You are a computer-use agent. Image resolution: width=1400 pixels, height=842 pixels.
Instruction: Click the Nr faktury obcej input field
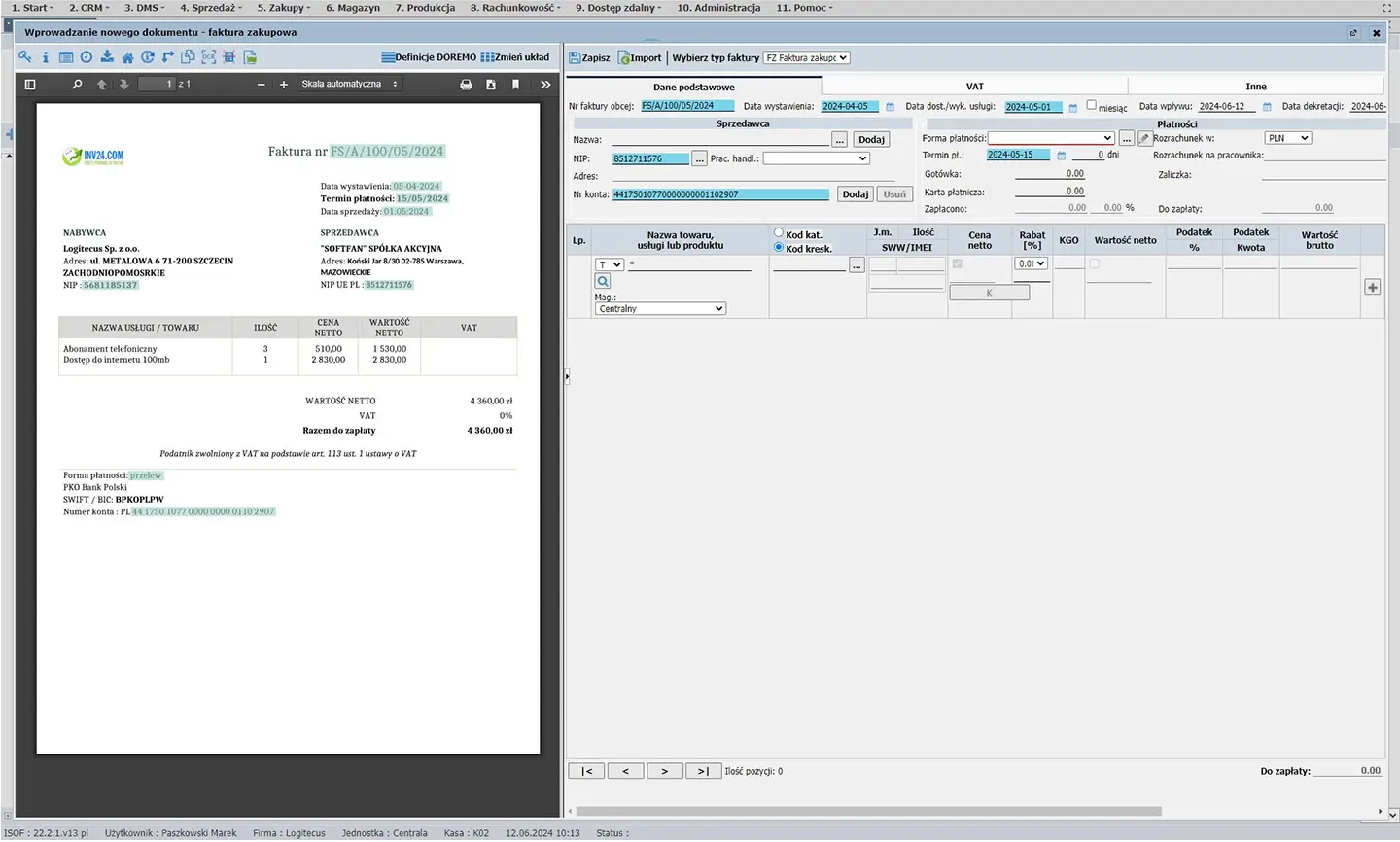click(x=686, y=106)
